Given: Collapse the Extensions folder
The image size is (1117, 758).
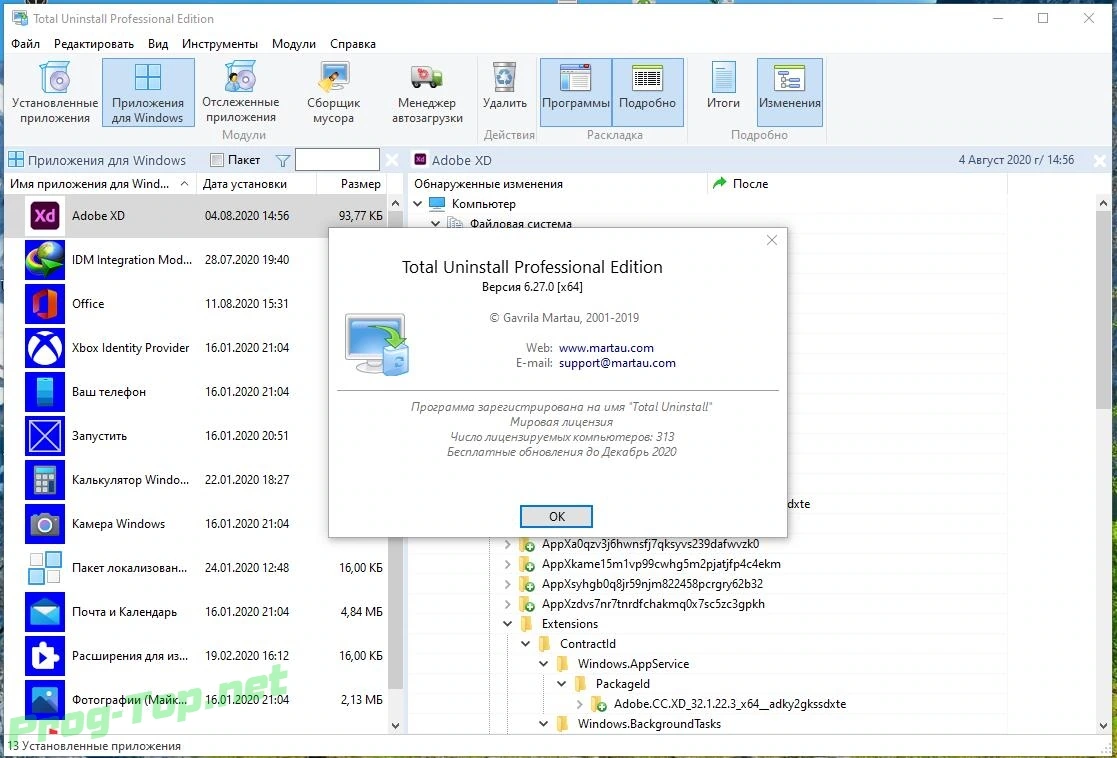Looking at the screenshot, I should coord(507,624).
